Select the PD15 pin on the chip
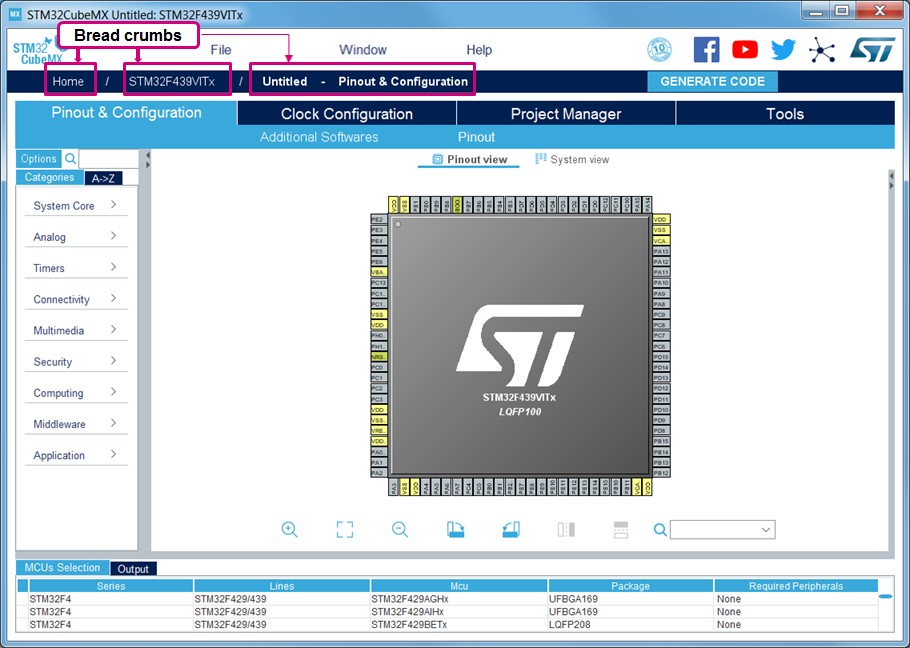910x648 pixels. point(661,357)
